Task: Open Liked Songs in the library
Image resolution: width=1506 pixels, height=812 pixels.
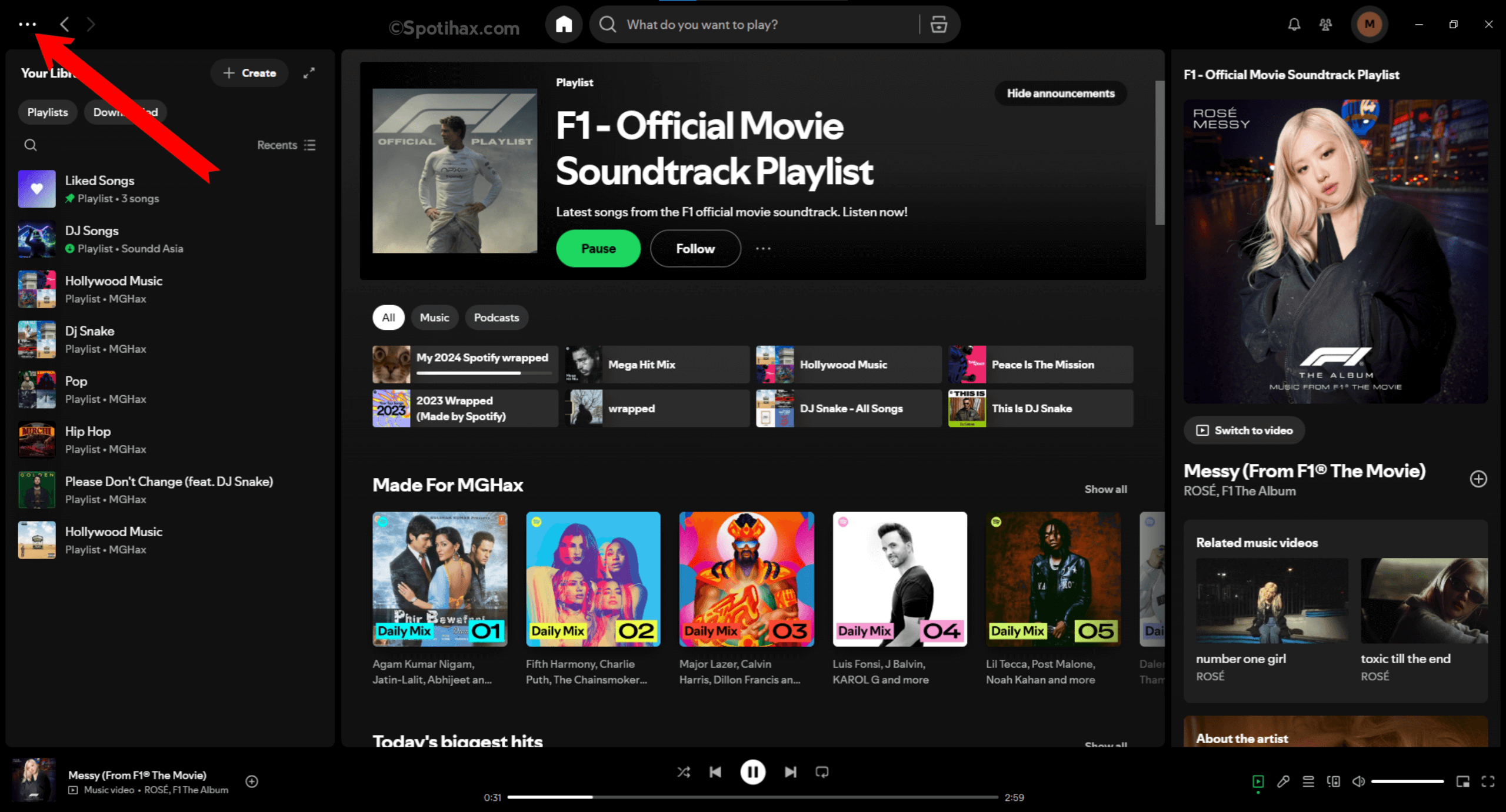Action: coord(171,189)
